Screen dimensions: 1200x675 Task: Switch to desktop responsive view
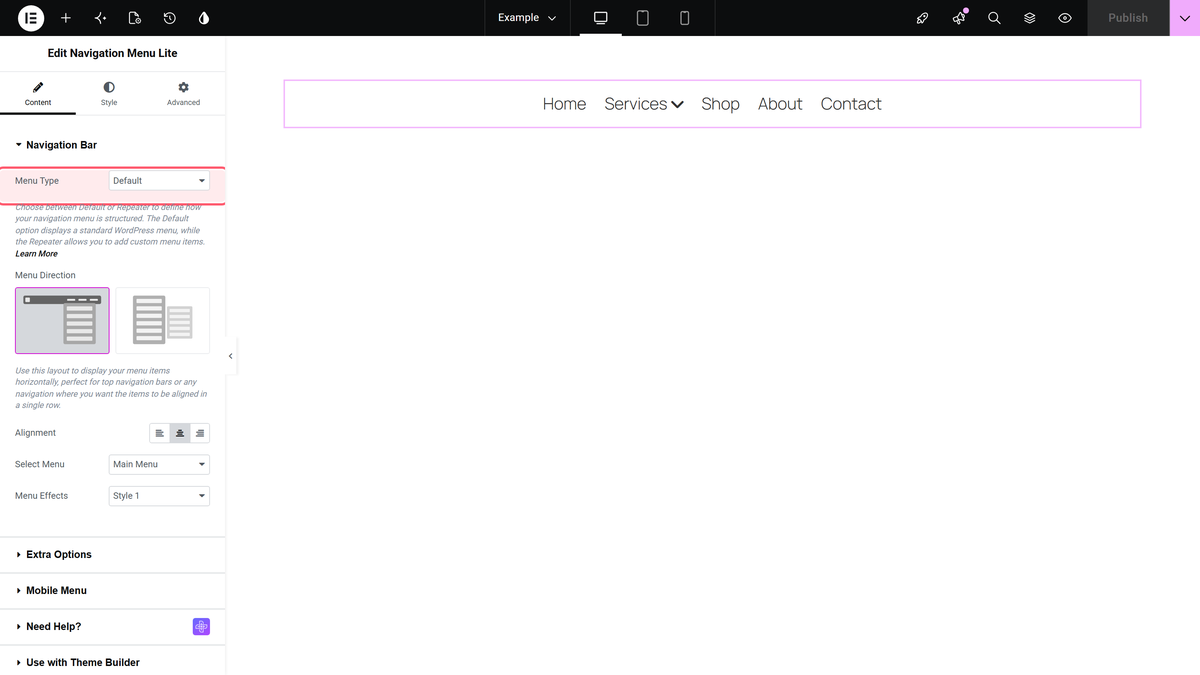point(601,18)
